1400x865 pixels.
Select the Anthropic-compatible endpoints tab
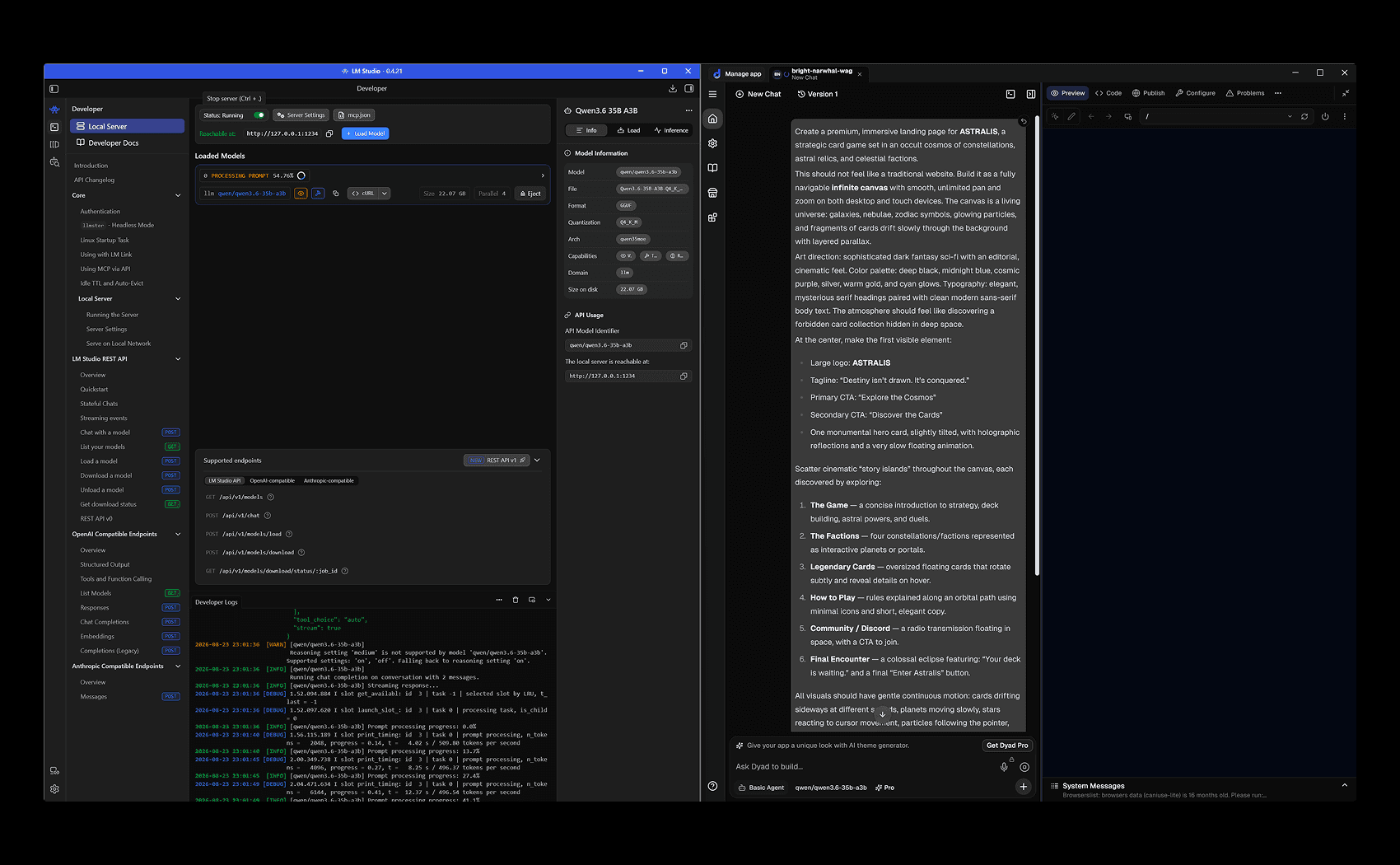(x=329, y=481)
